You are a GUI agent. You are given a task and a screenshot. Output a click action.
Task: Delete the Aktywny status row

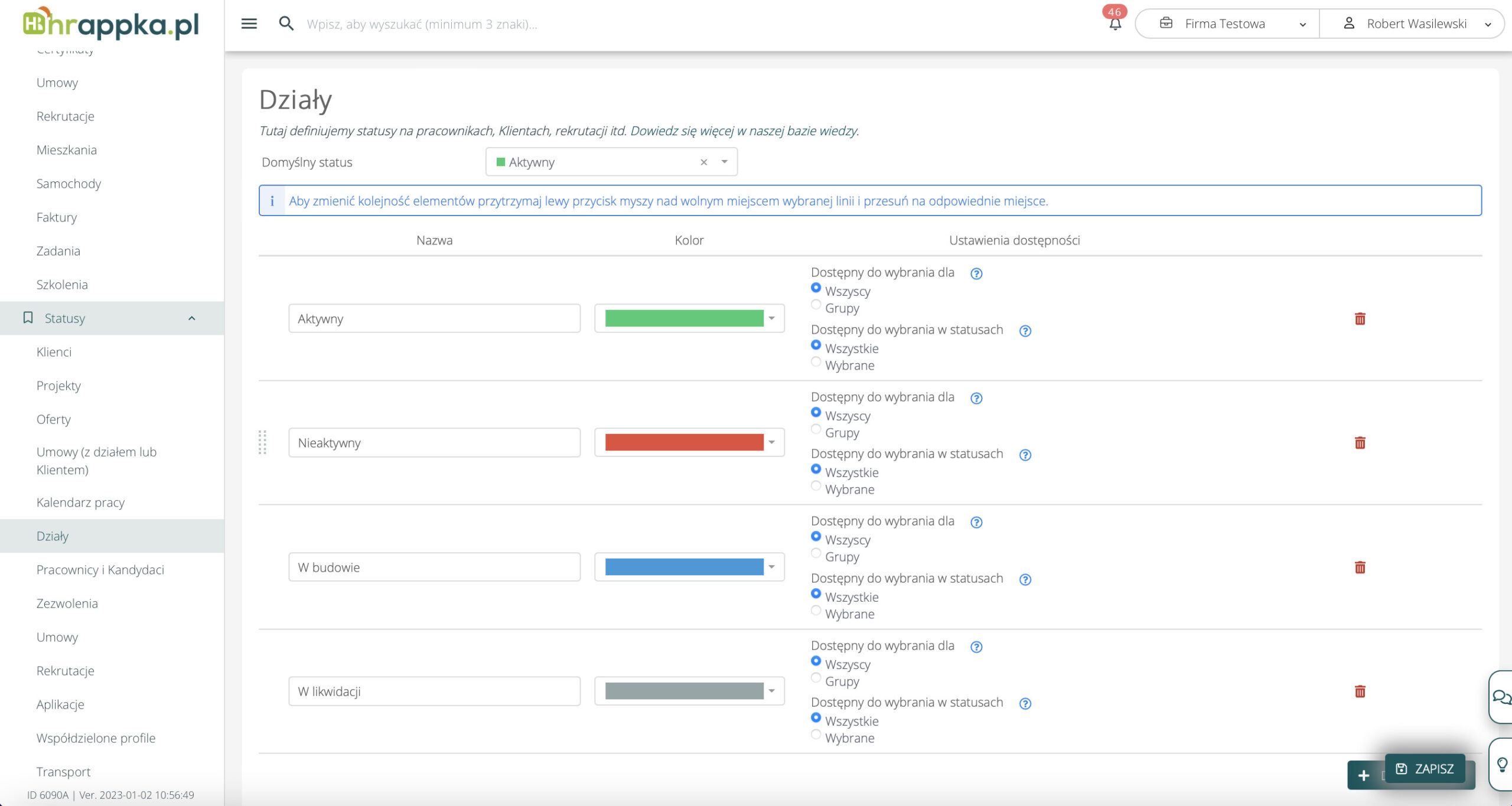(x=1360, y=319)
